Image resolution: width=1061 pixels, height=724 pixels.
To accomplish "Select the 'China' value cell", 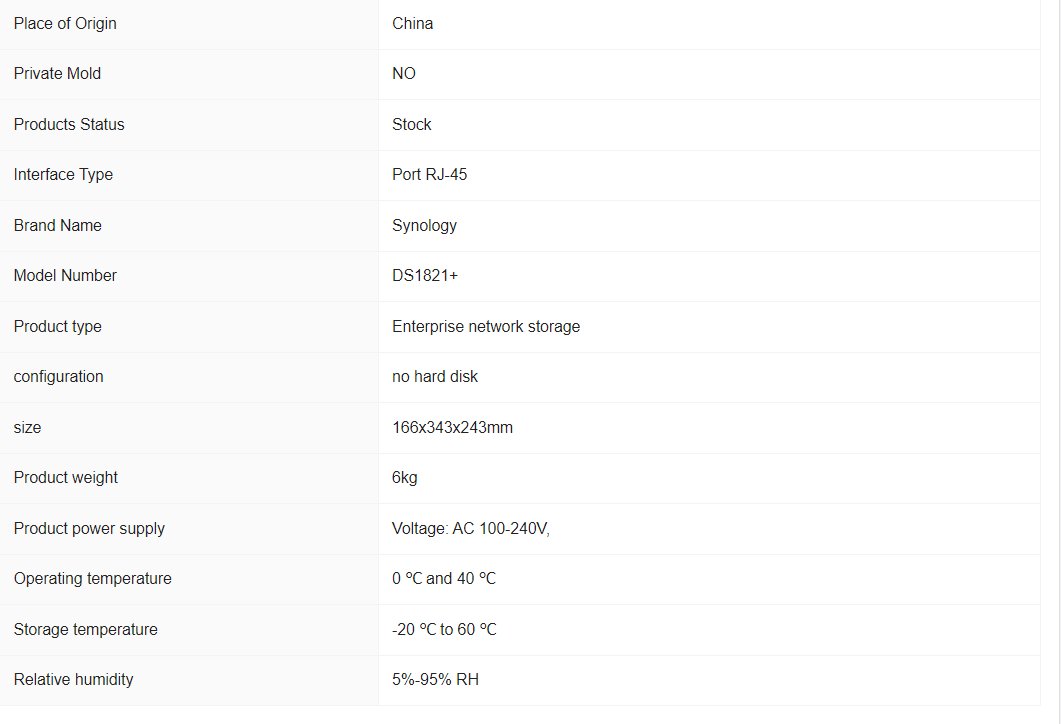I will [x=412, y=23].
